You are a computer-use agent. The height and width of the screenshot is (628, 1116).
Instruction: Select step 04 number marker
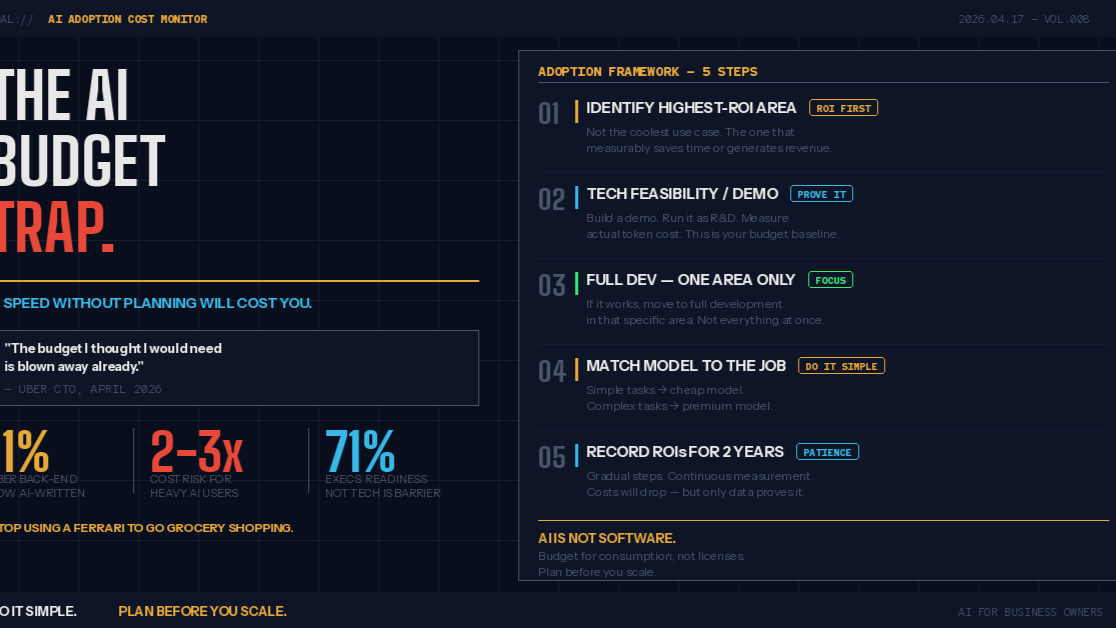coord(552,372)
